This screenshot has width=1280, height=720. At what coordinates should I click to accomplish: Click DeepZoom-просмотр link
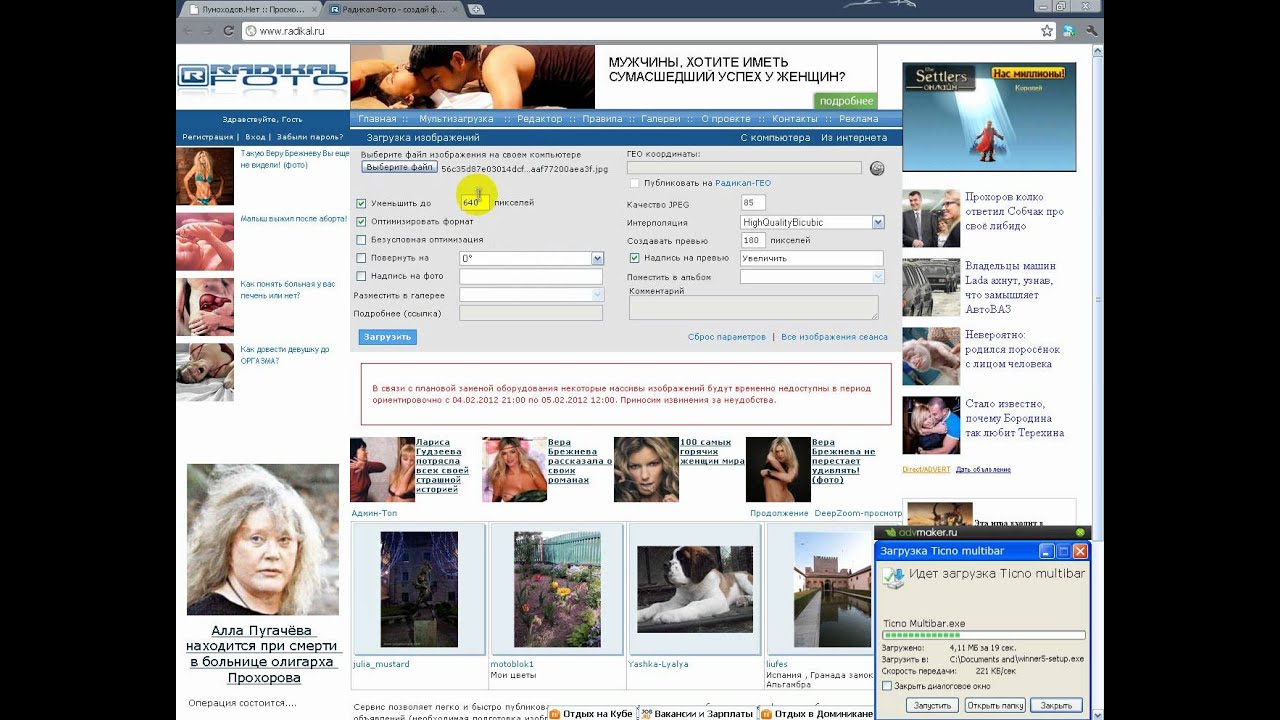[x=858, y=513]
